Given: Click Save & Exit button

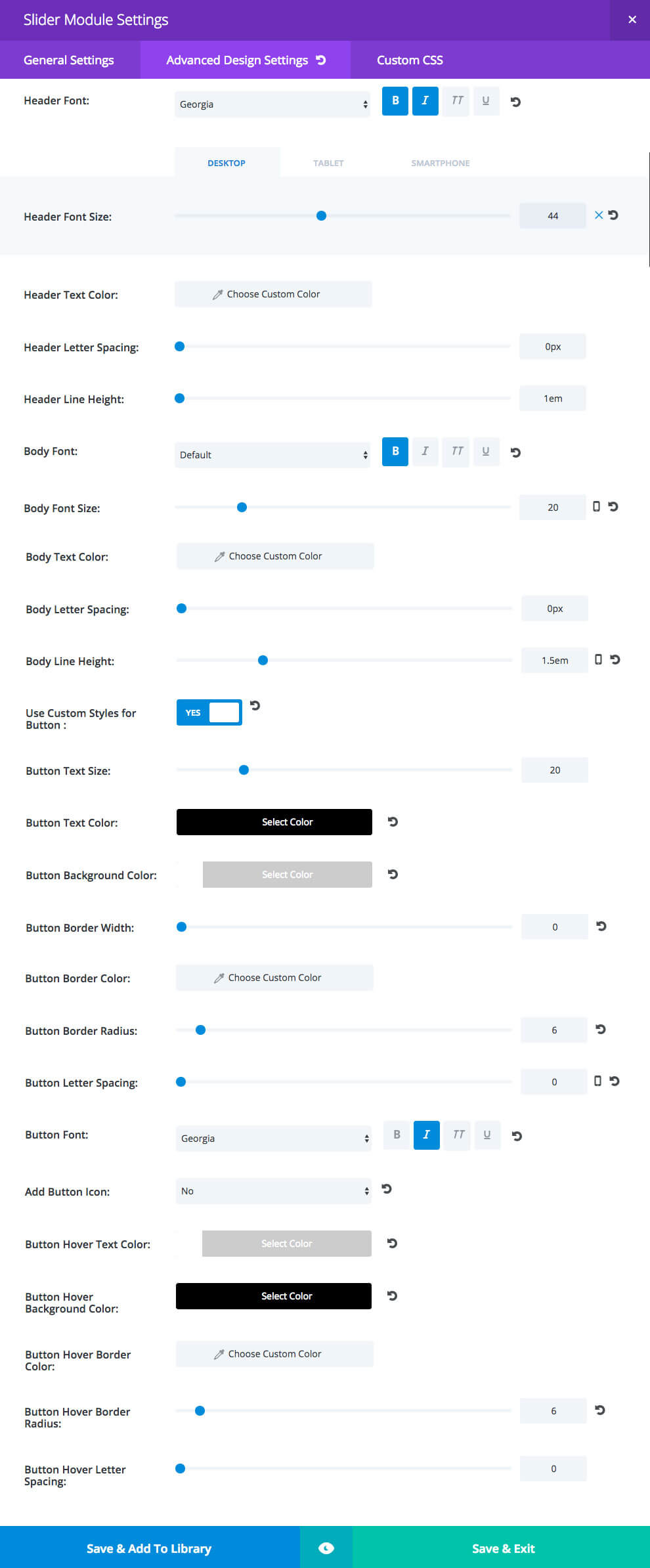Looking at the screenshot, I should tap(503, 1548).
